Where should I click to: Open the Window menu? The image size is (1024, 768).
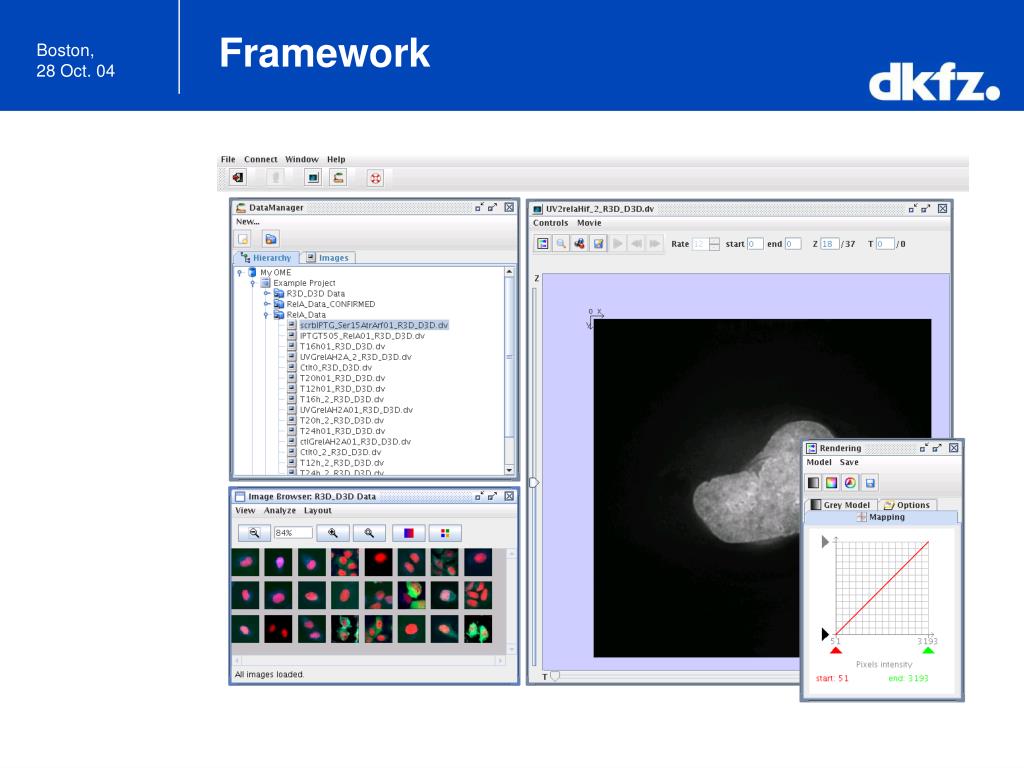point(302,159)
